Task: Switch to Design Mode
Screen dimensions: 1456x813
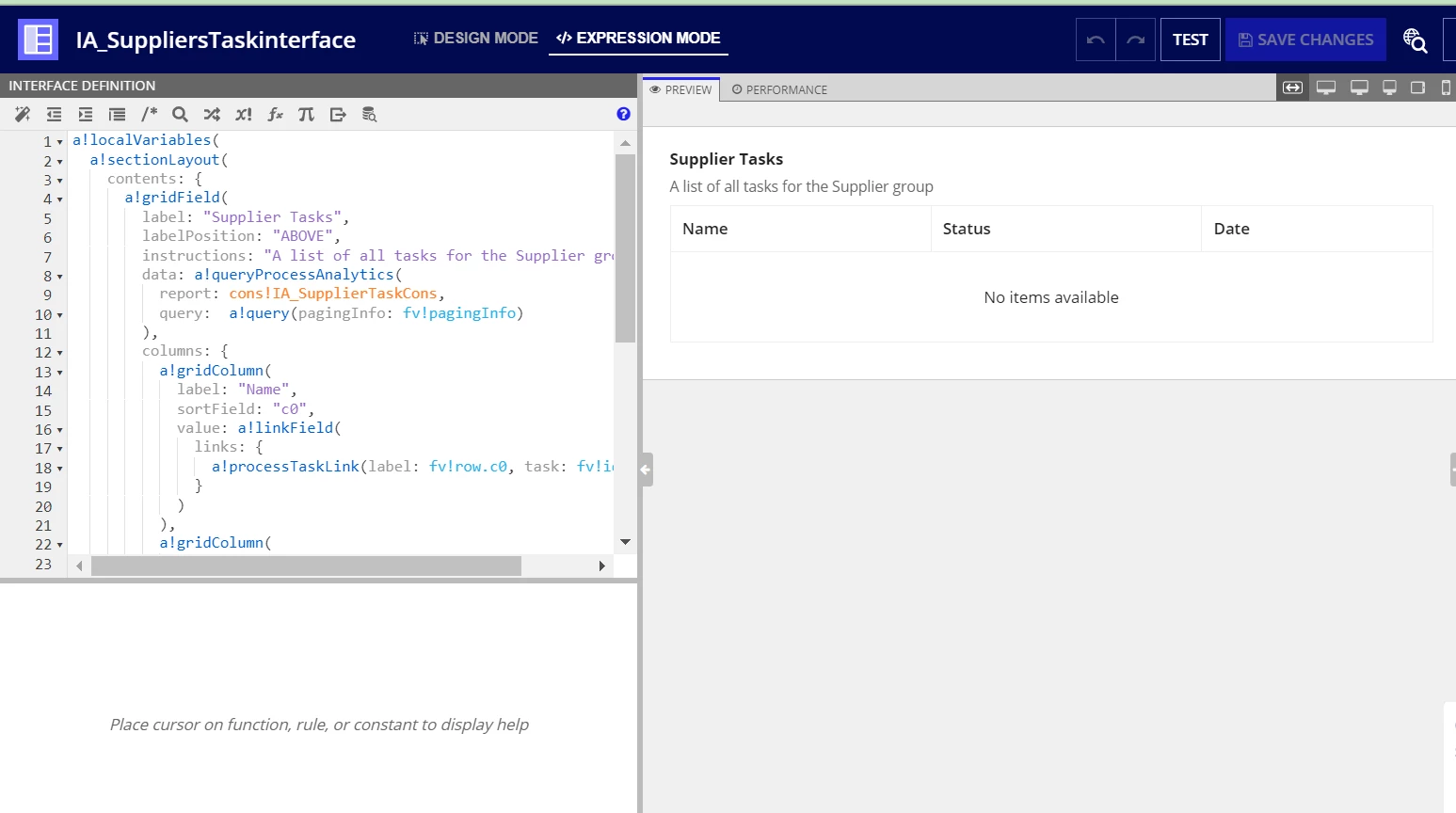Action: pos(475,38)
